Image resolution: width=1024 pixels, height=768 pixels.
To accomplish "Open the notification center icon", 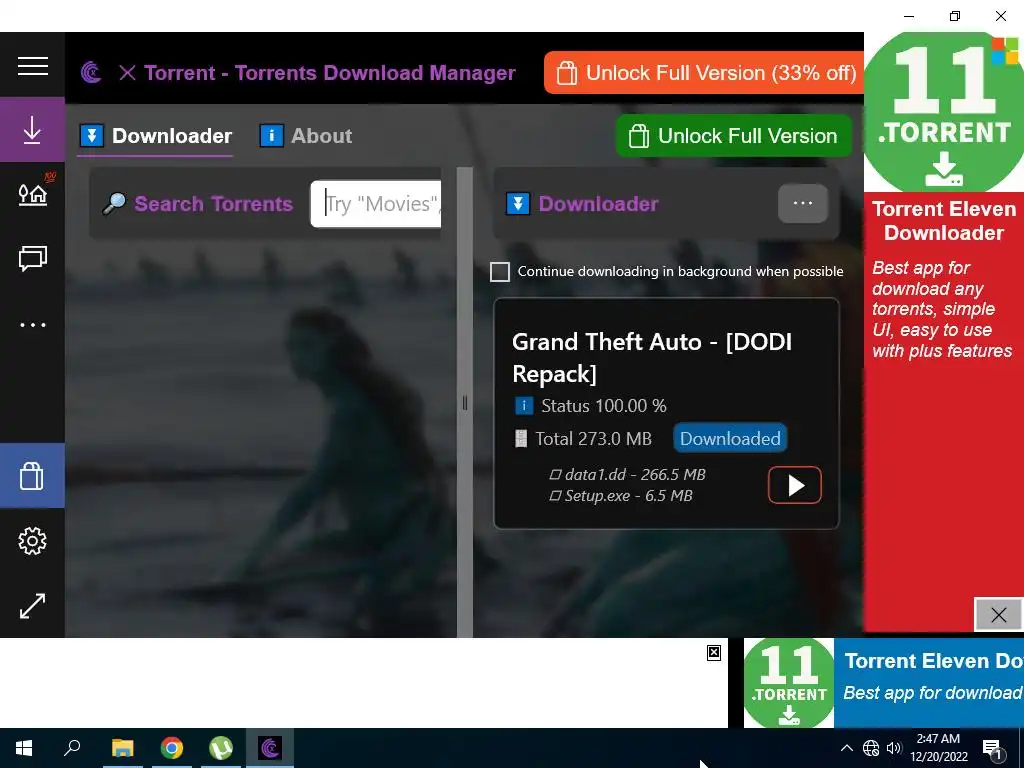I will (x=993, y=748).
